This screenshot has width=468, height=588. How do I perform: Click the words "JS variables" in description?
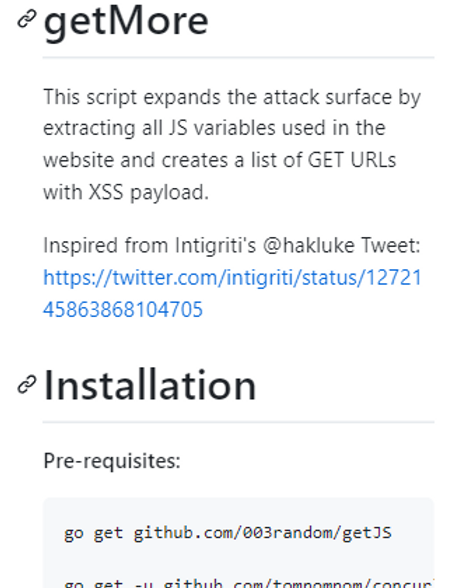point(222,128)
